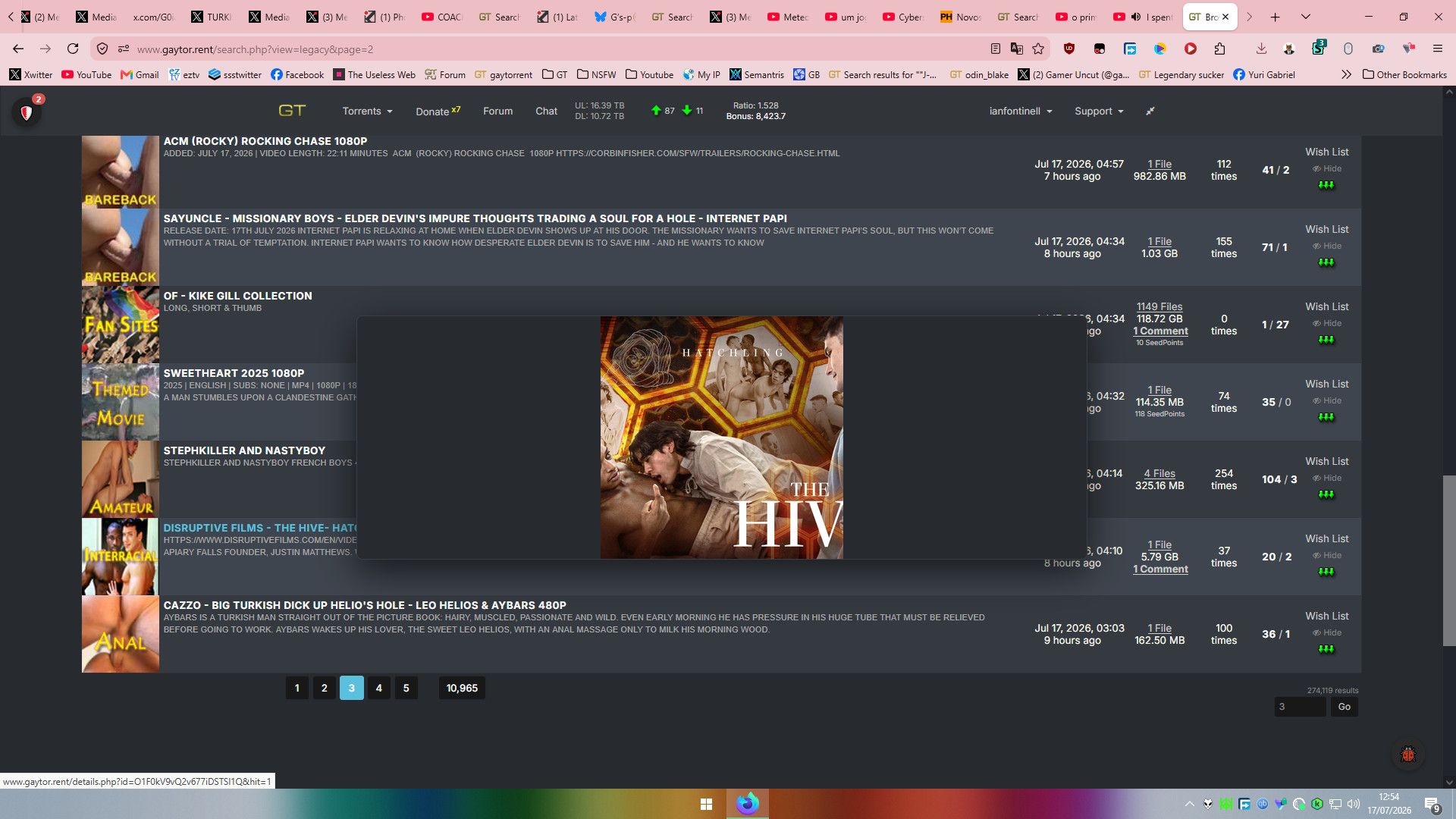Open a new browser tab
Viewport: 1456px width, 819px height.
tap(1276, 17)
